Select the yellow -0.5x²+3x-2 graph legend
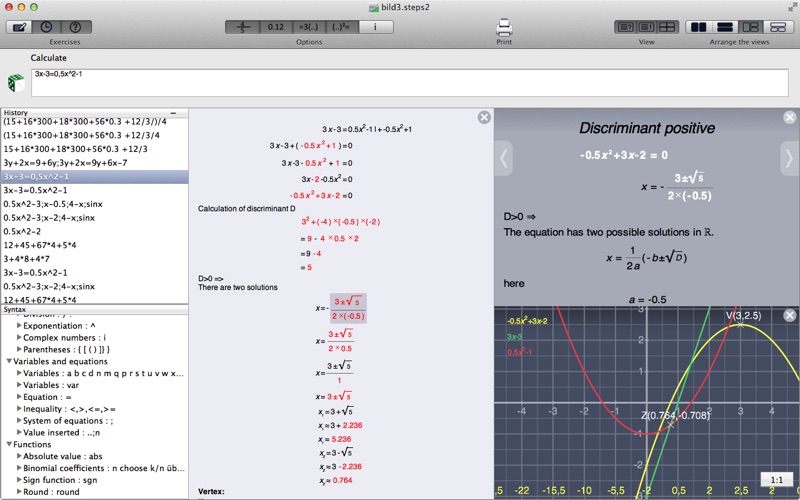Viewport: 800px width, 500px height. (527, 321)
